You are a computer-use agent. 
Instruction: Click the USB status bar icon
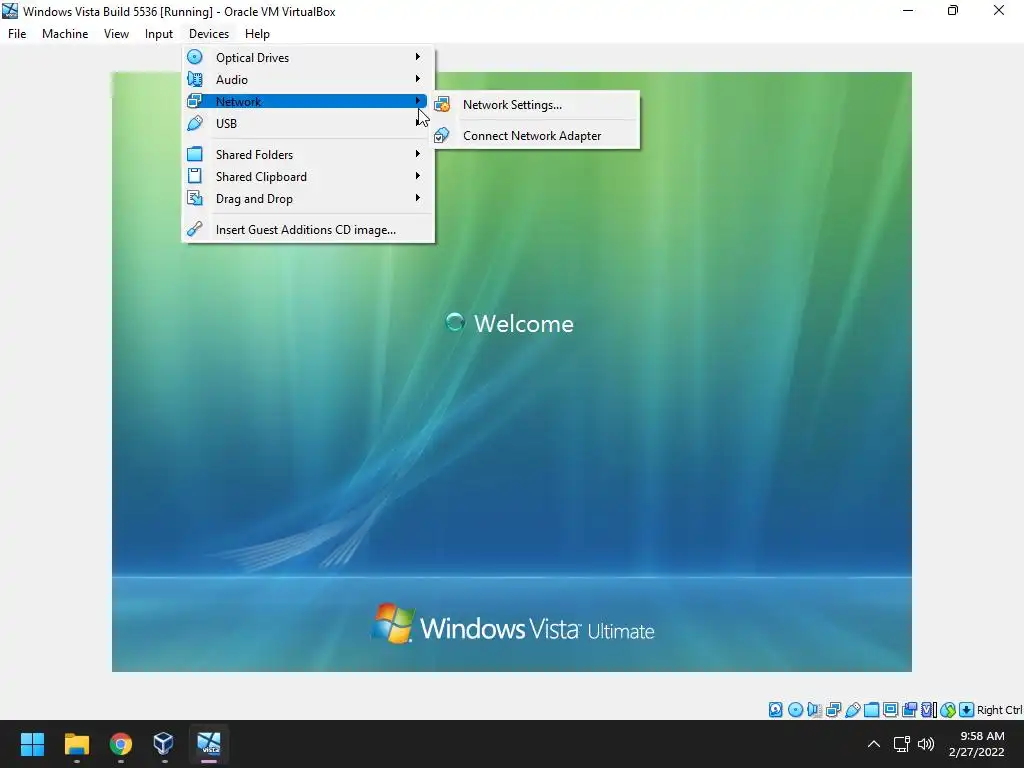pos(852,710)
